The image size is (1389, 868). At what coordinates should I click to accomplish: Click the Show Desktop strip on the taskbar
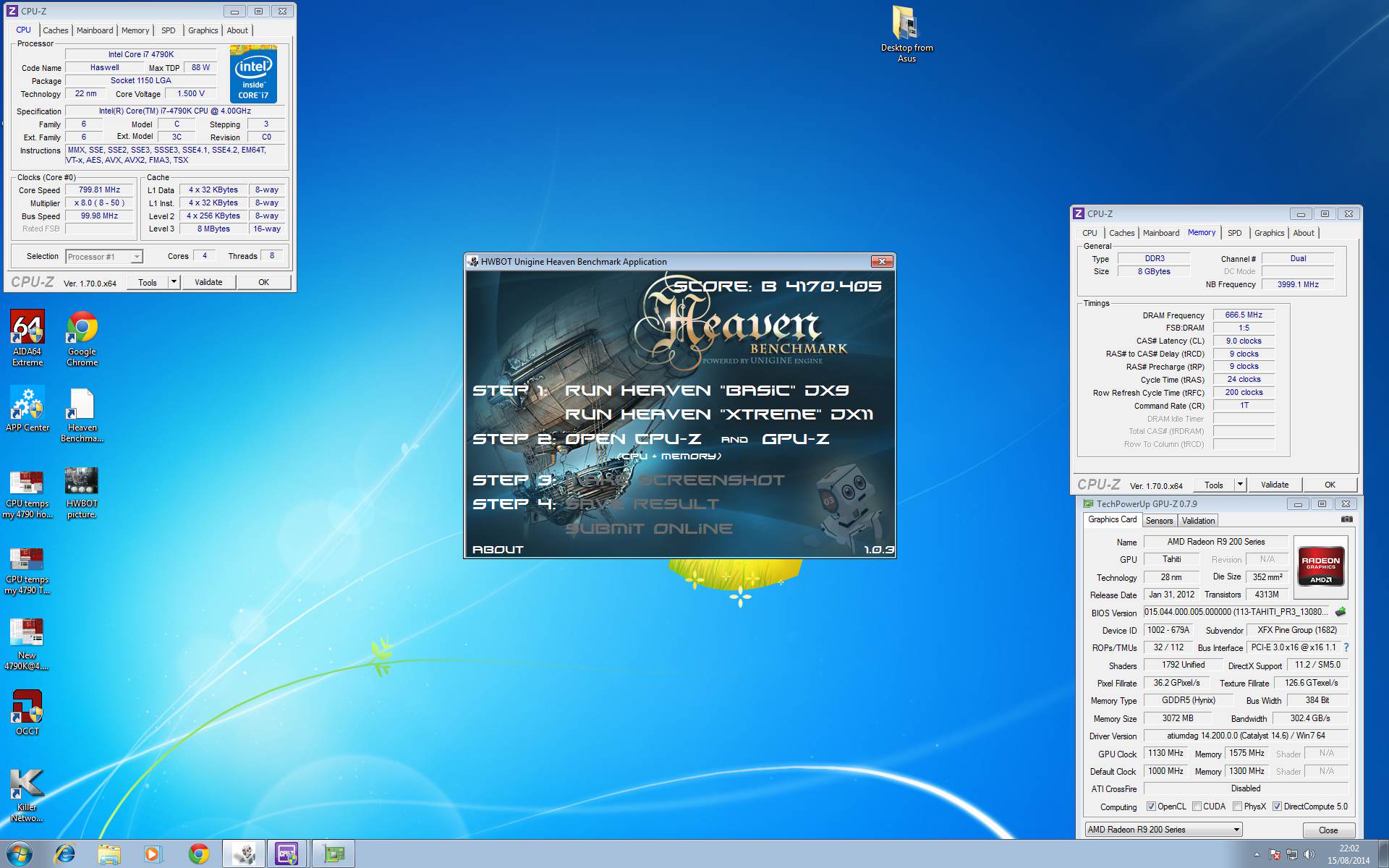[1383, 854]
